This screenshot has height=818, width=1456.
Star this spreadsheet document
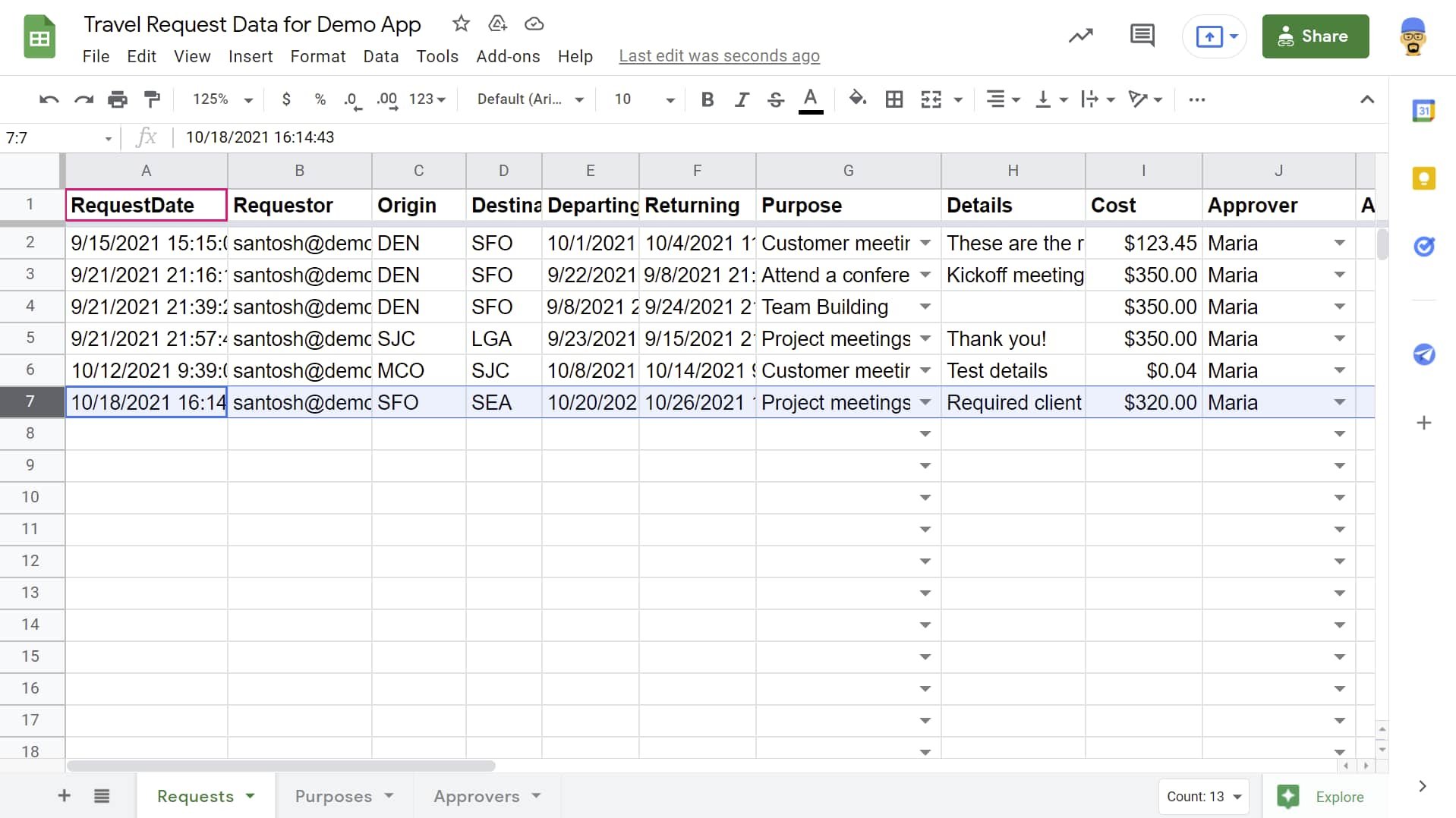point(461,24)
